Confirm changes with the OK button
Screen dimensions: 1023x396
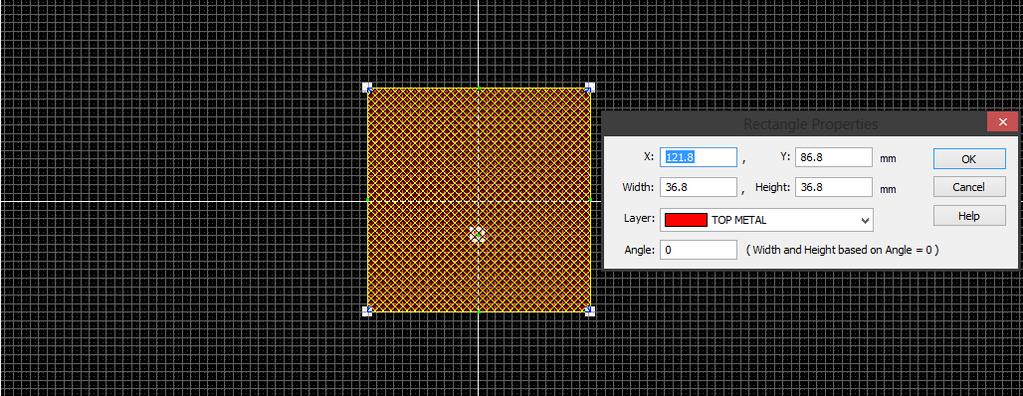[969, 159]
